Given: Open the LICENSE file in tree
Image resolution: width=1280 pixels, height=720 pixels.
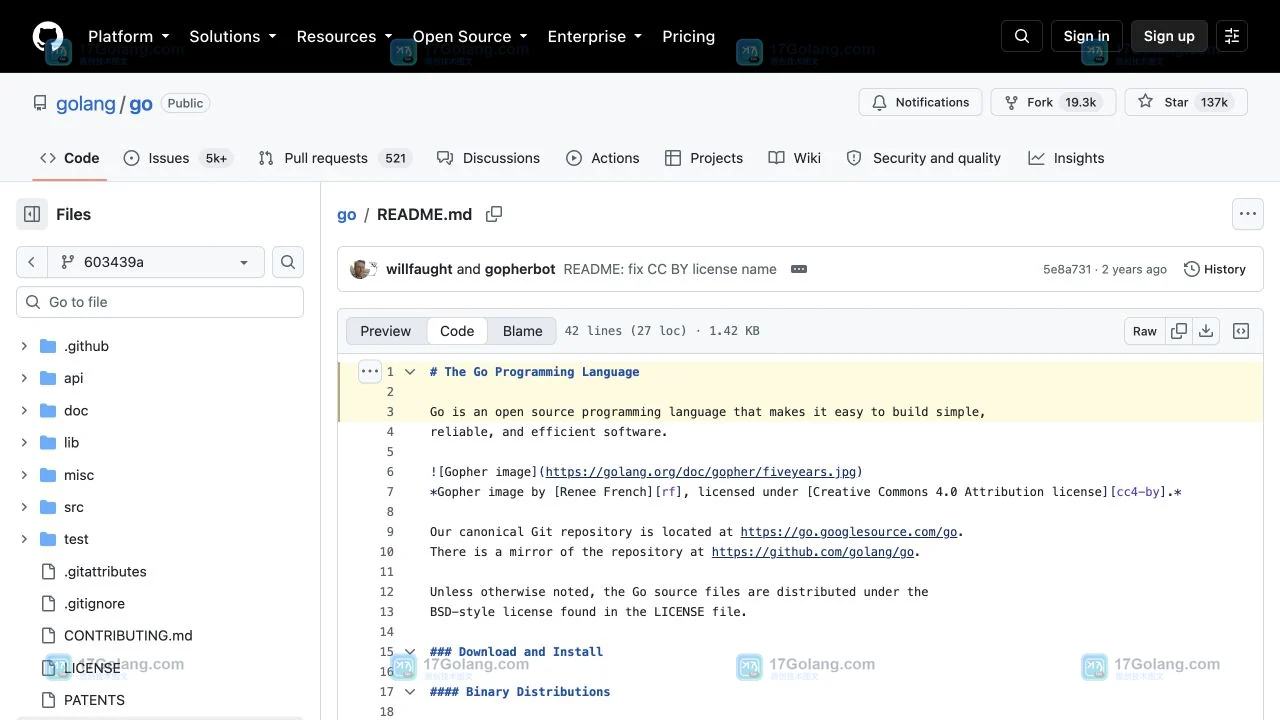Looking at the screenshot, I should click(x=92, y=668).
